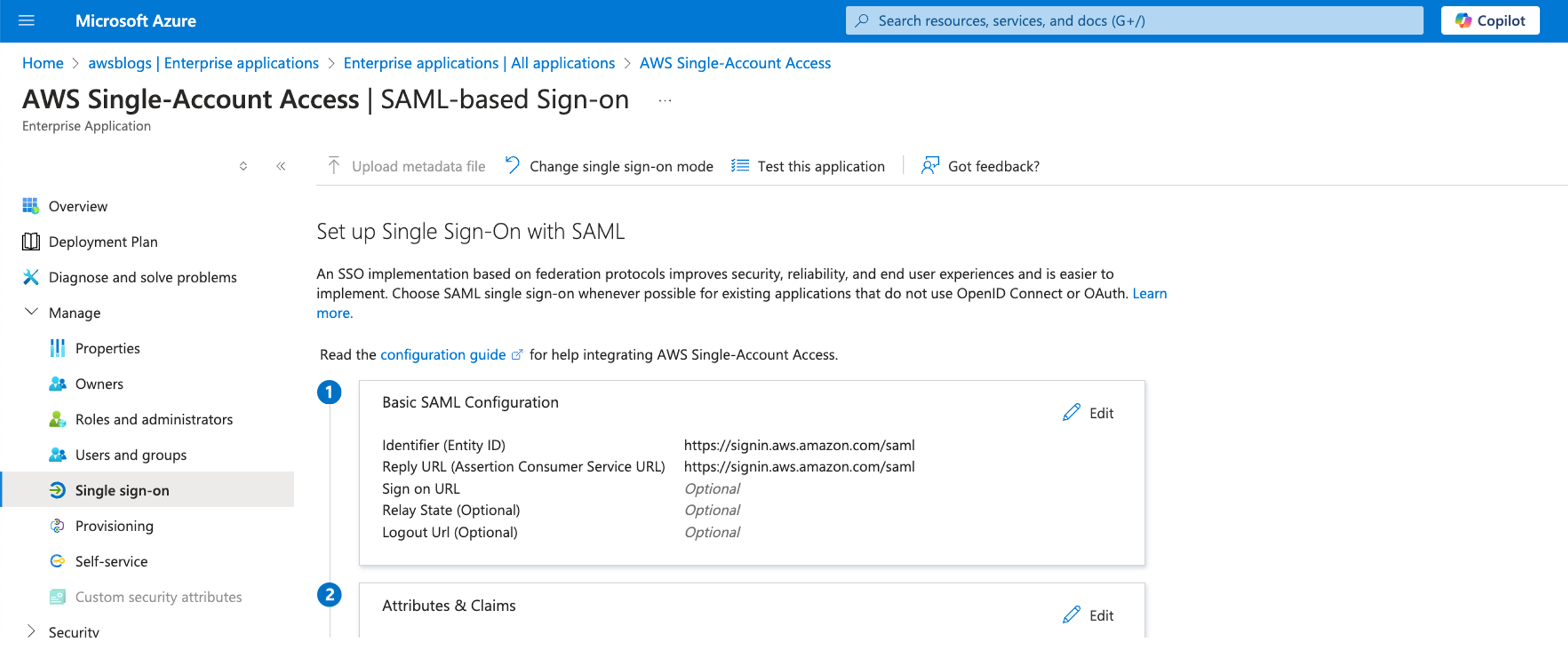The height and width of the screenshot is (654, 1568).
Task: Open the more options ellipsis by title
Action: (x=665, y=101)
